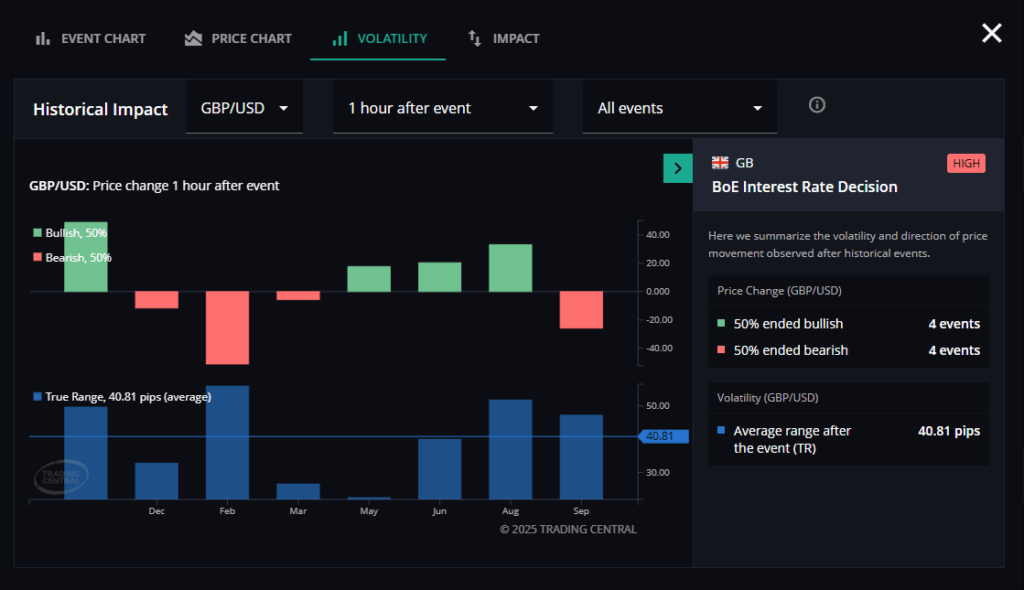Viewport: 1024px width, 590px height.
Task: Toggle the Bullish legend series
Action: [70, 233]
